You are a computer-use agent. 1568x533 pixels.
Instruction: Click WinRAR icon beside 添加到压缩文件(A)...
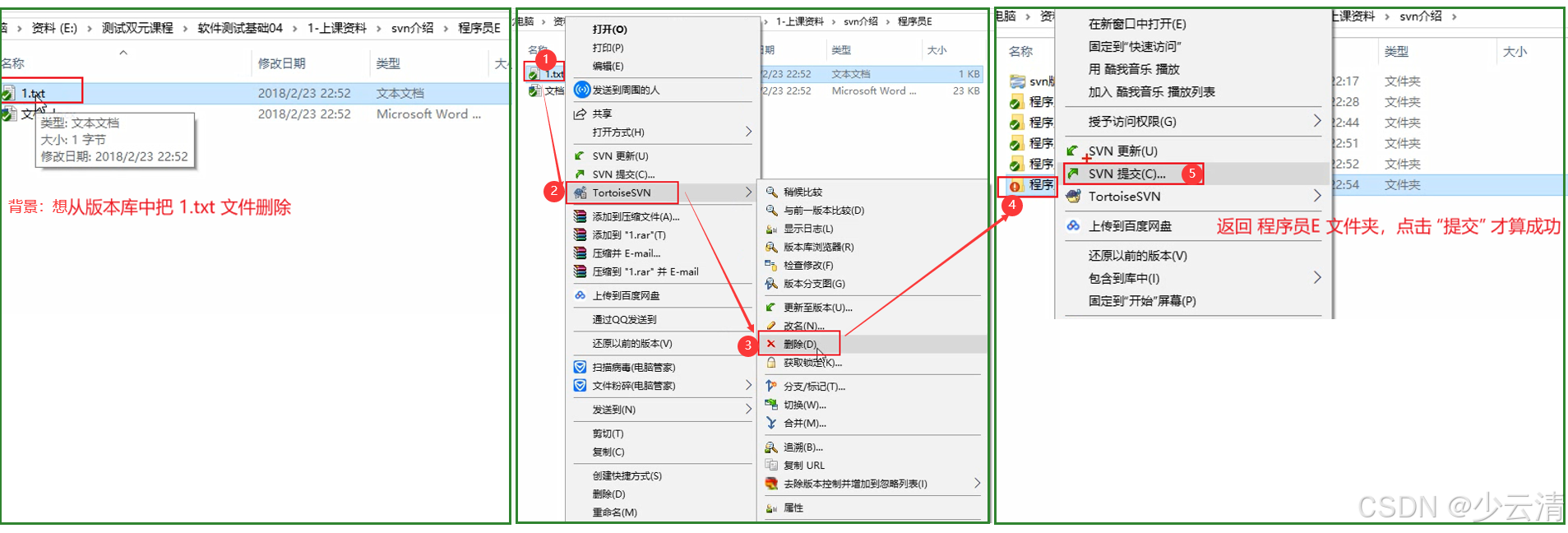click(x=580, y=216)
